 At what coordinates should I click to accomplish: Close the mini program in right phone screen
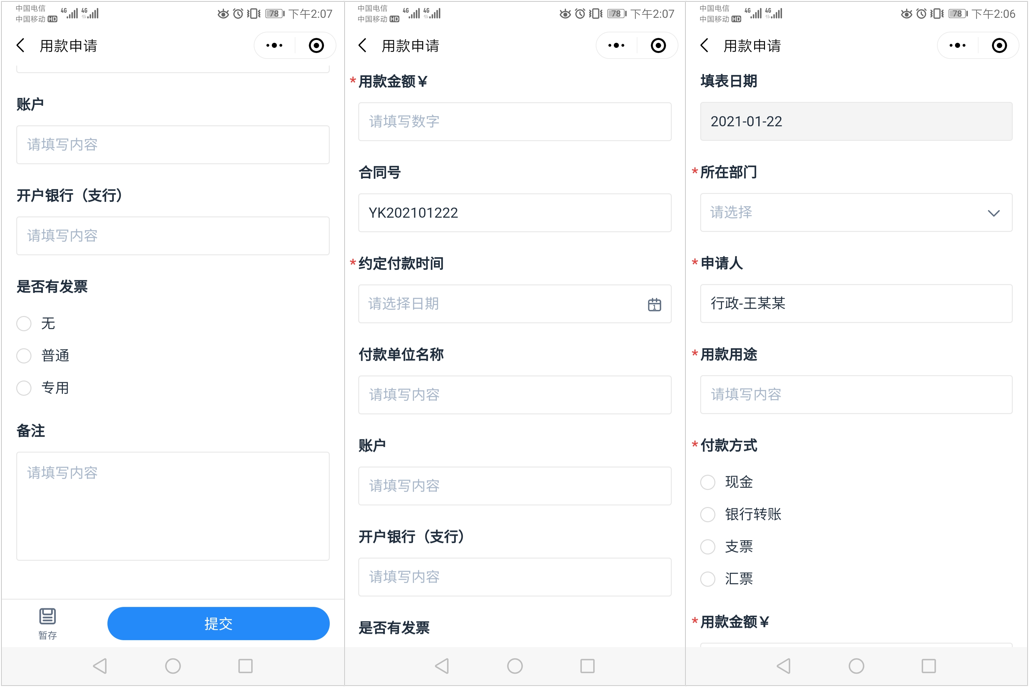click(x=999, y=45)
